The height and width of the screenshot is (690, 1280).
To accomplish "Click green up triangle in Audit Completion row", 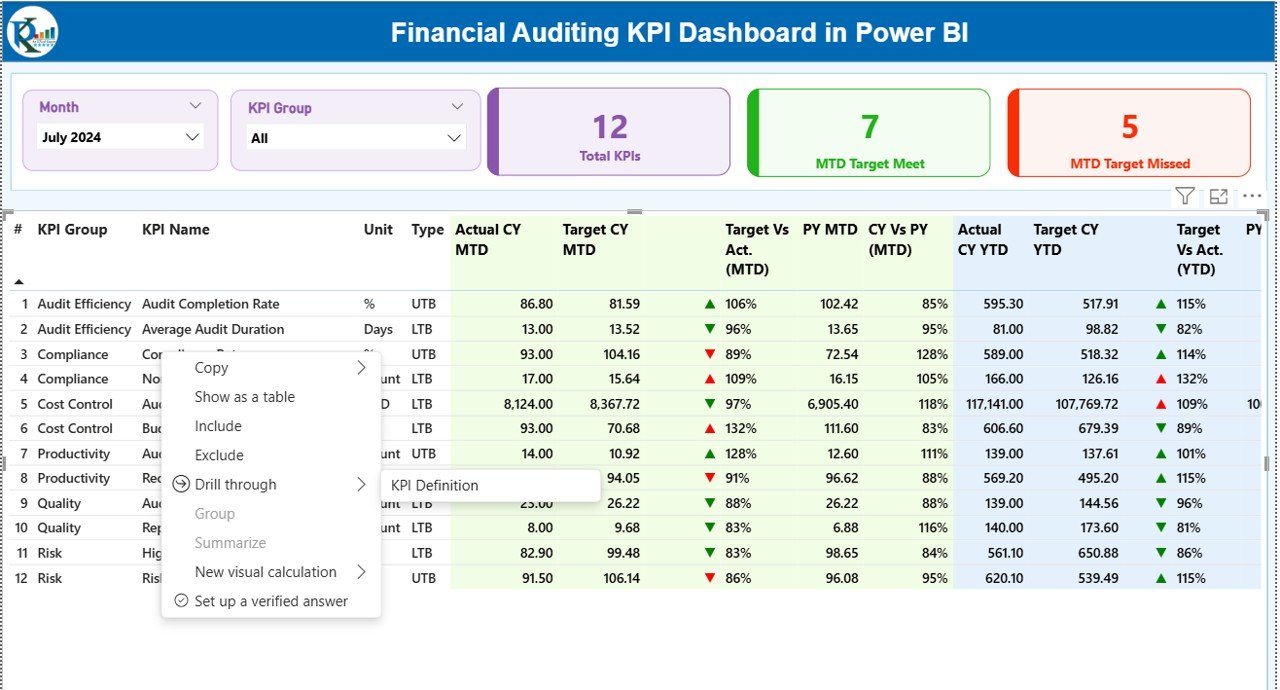I will point(709,304).
